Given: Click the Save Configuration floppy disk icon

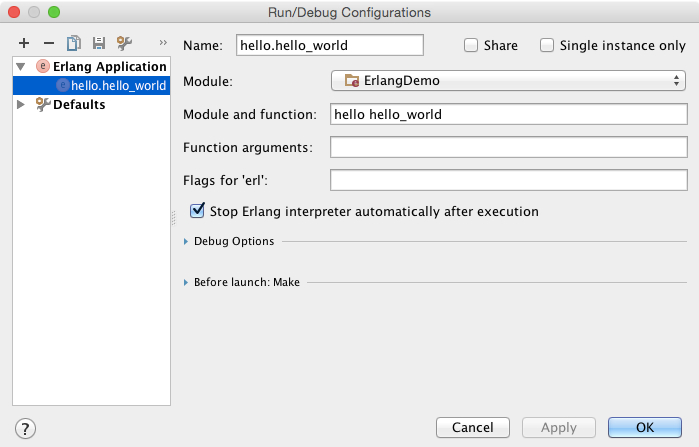Looking at the screenshot, I should pyautogui.click(x=99, y=43).
